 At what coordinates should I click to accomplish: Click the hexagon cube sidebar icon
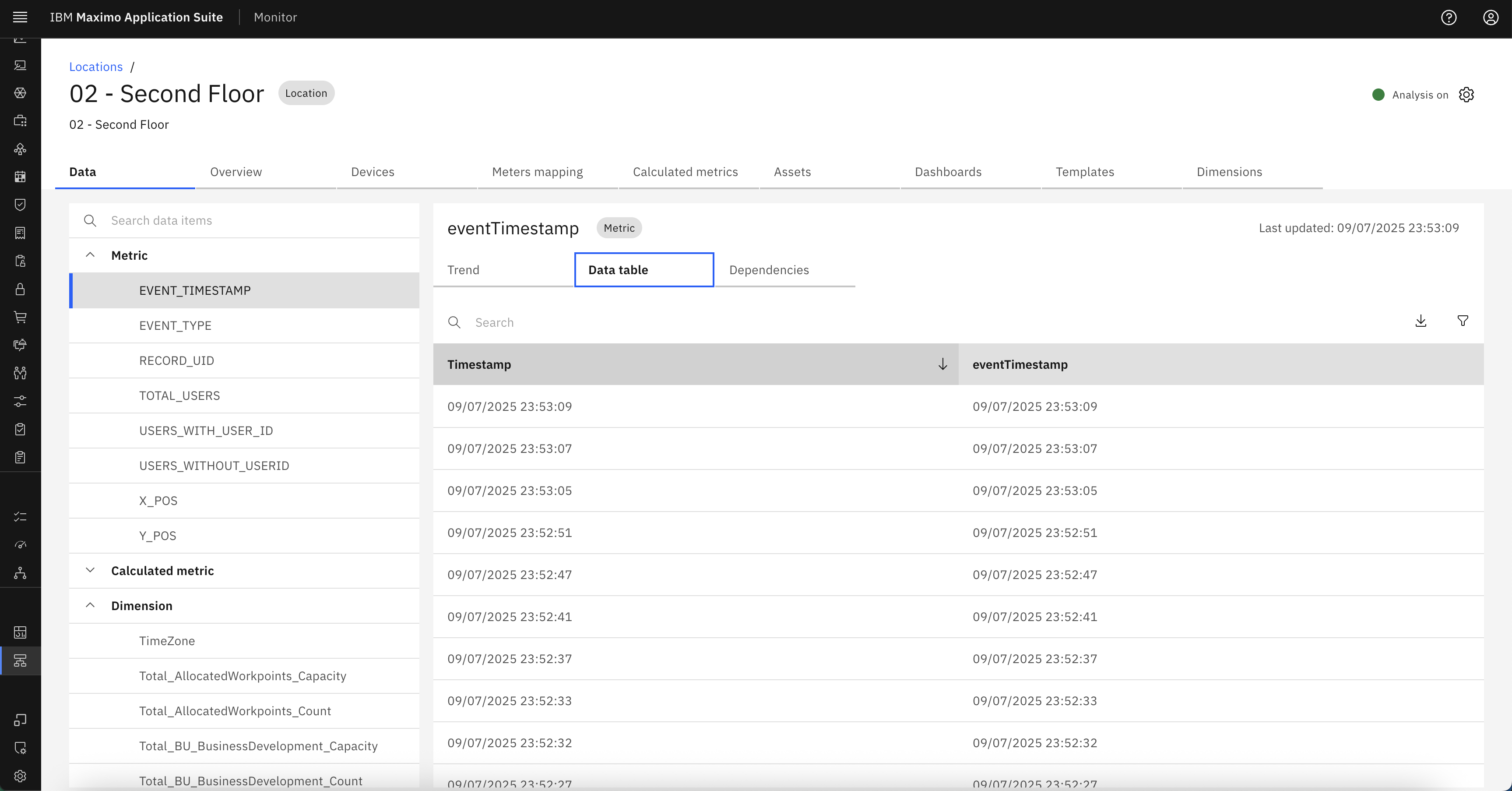point(20,93)
